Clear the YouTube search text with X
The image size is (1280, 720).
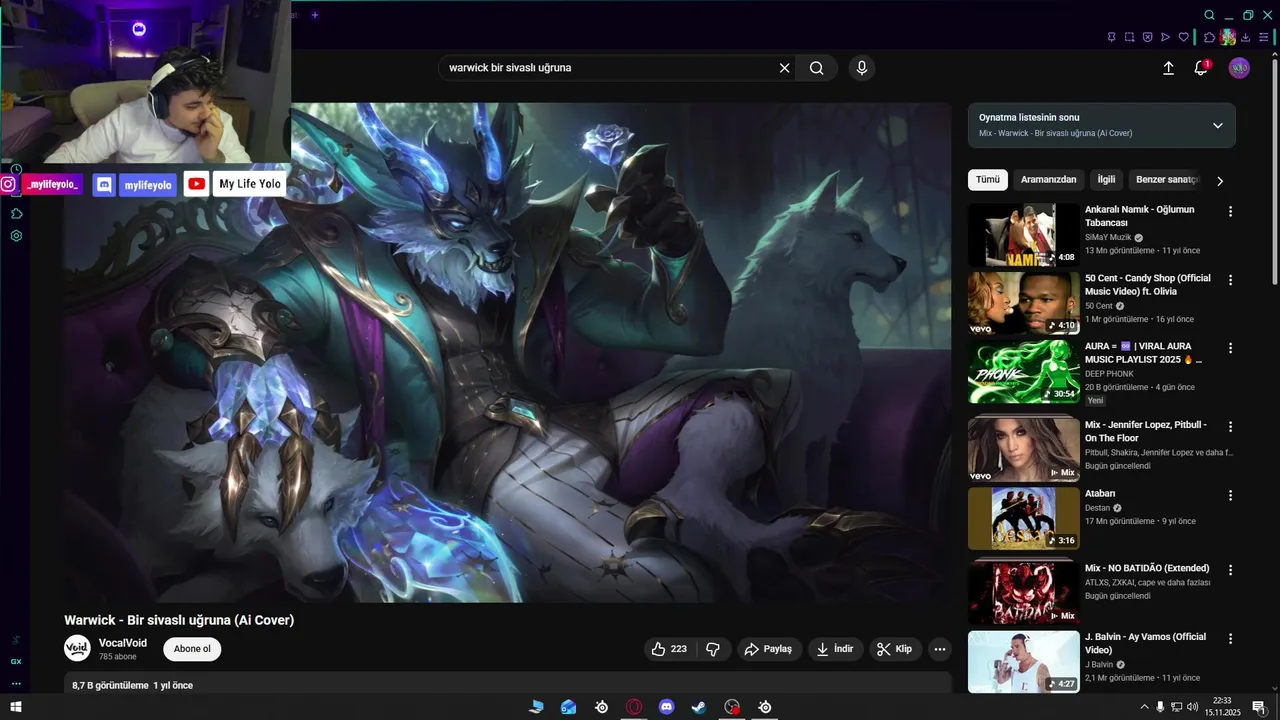tap(785, 68)
